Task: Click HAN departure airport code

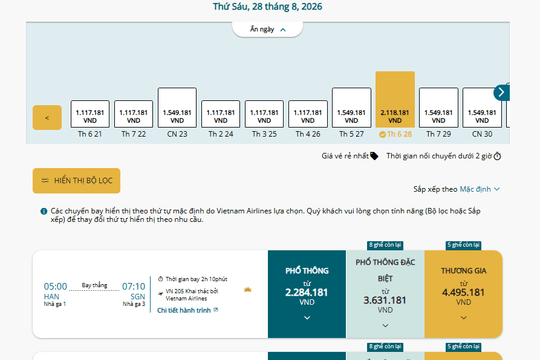Action: pos(51,297)
